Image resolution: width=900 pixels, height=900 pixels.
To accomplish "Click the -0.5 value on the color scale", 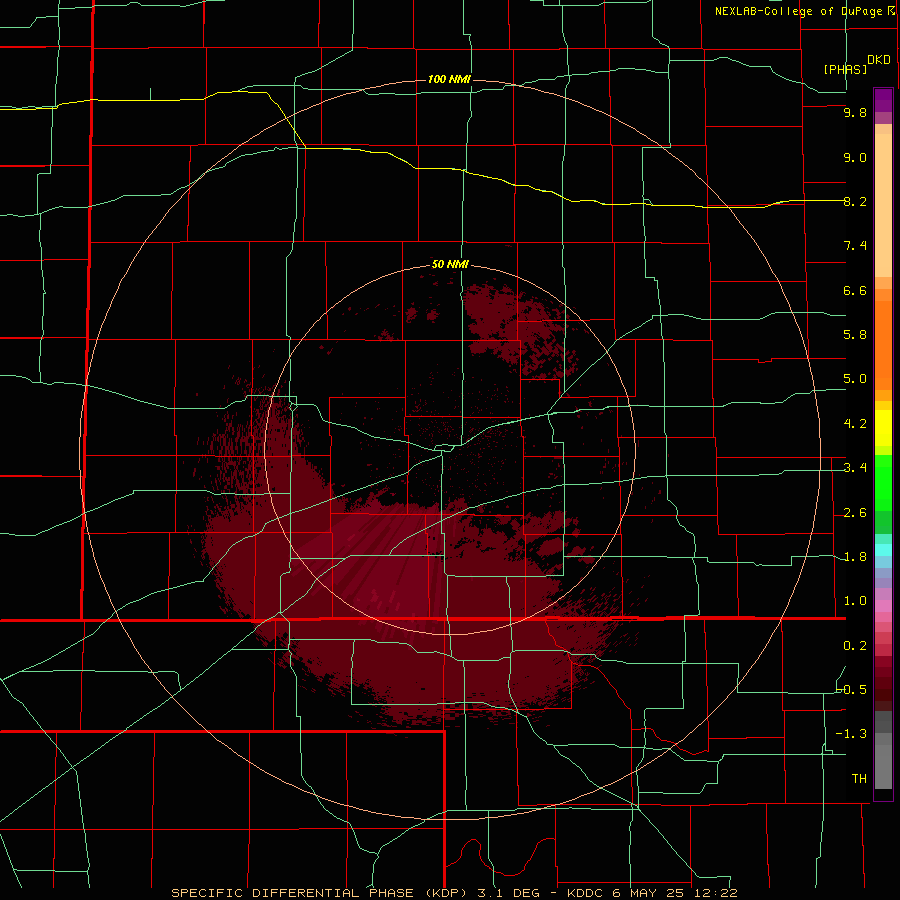I will tap(852, 689).
